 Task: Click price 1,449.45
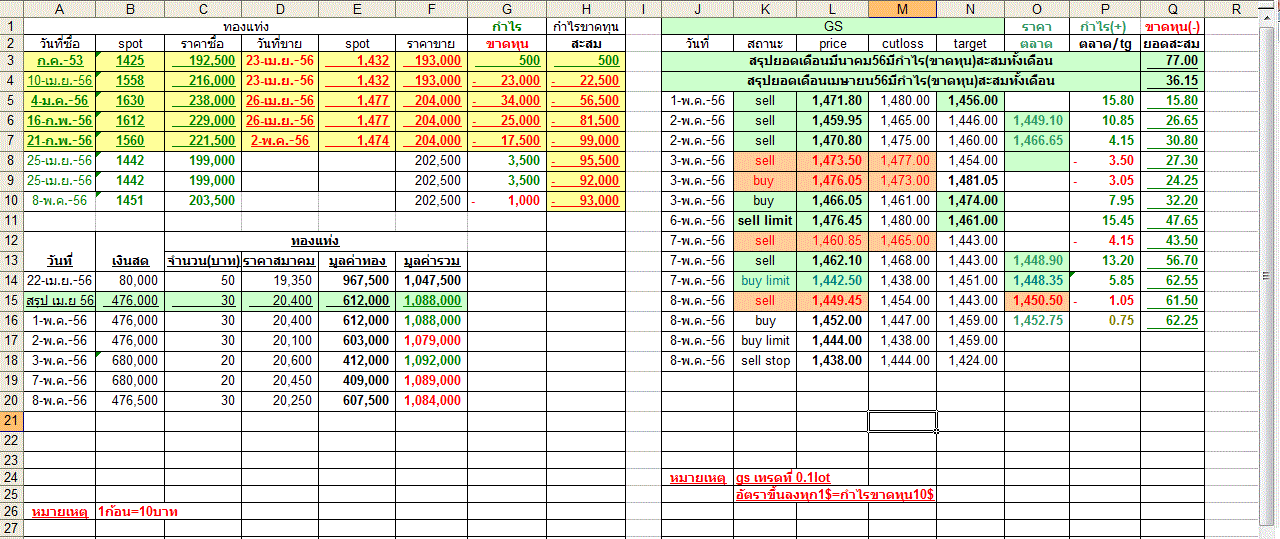832,300
